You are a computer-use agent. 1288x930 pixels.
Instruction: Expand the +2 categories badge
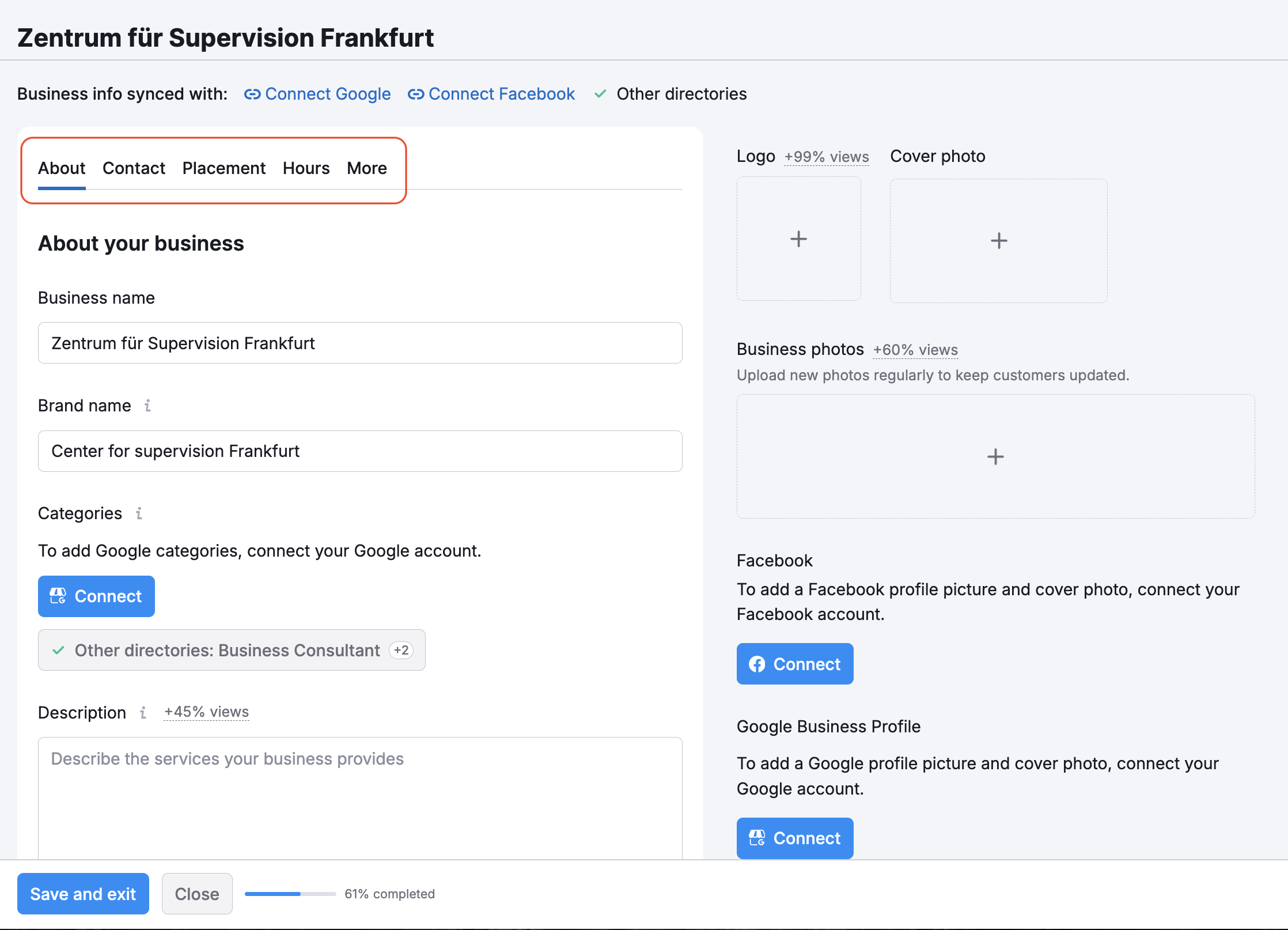pyautogui.click(x=401, y=651)
